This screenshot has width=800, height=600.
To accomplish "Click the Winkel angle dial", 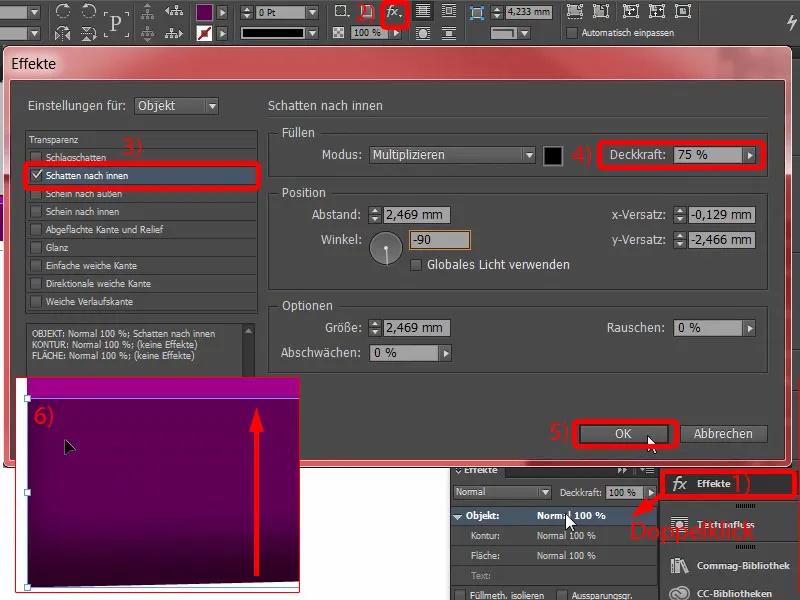I will [386, 248].
